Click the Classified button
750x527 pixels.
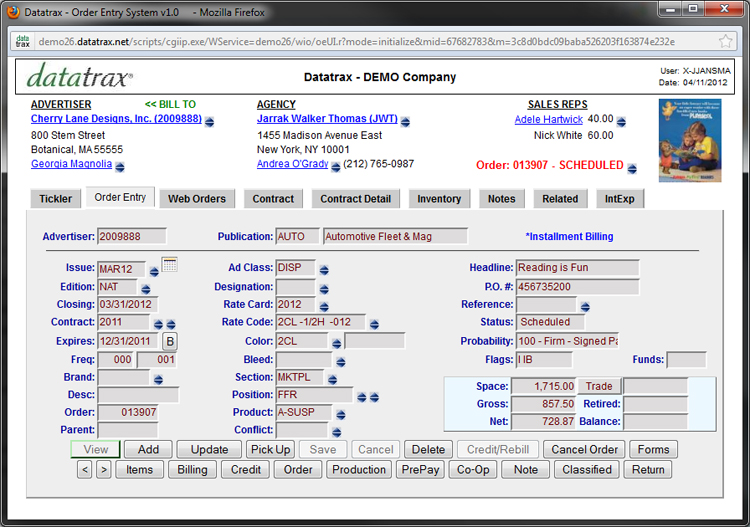(587, 470)
